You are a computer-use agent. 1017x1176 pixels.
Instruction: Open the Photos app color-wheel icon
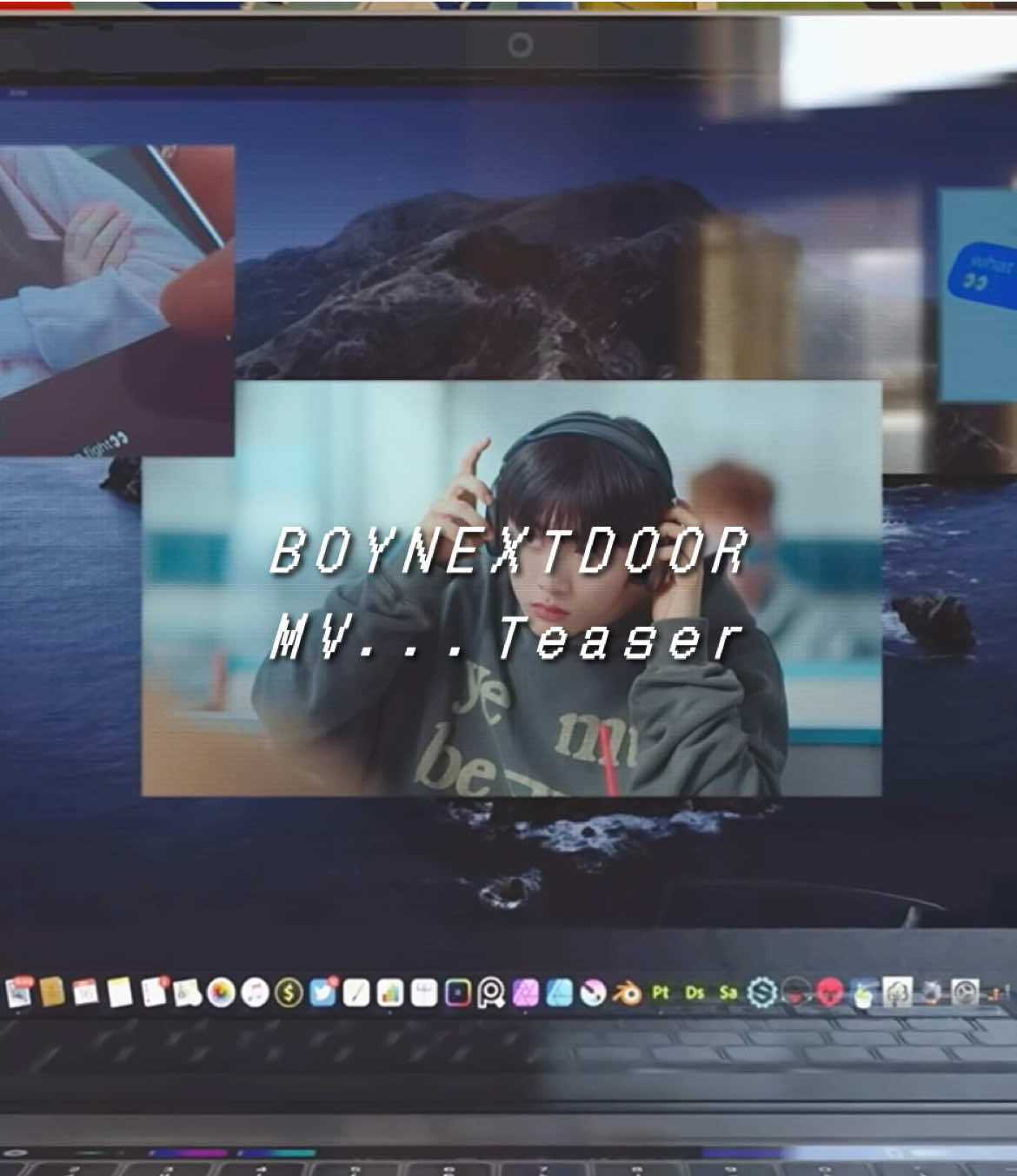pyautogui.click(x=221, y=993)
